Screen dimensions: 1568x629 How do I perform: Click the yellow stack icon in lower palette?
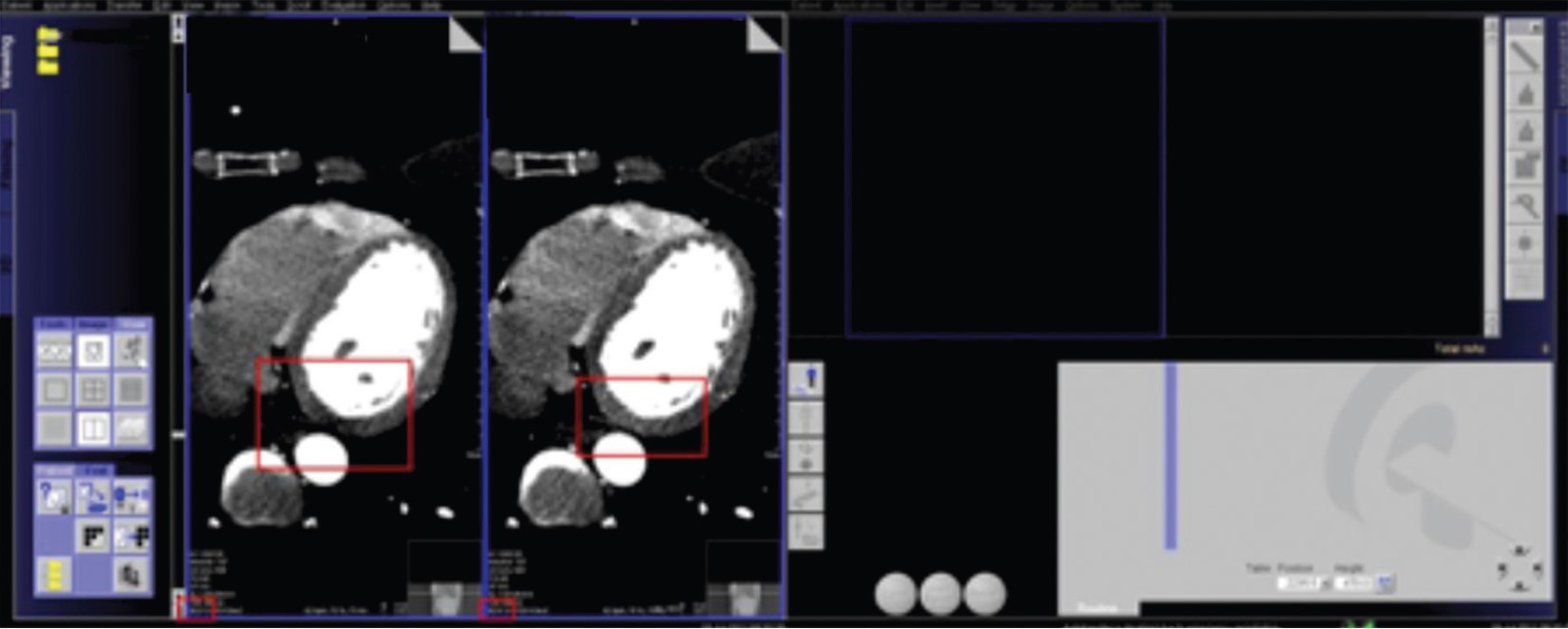(53, 575)
